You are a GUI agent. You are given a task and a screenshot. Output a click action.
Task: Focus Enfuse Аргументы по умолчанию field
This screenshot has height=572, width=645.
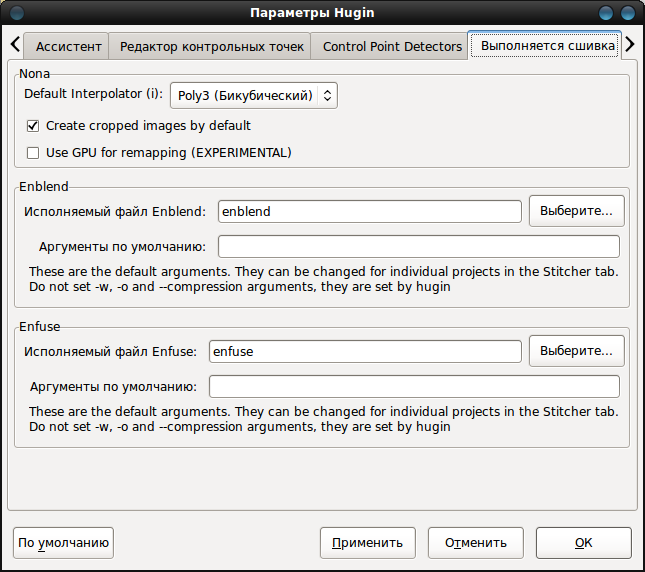point(414,387)
